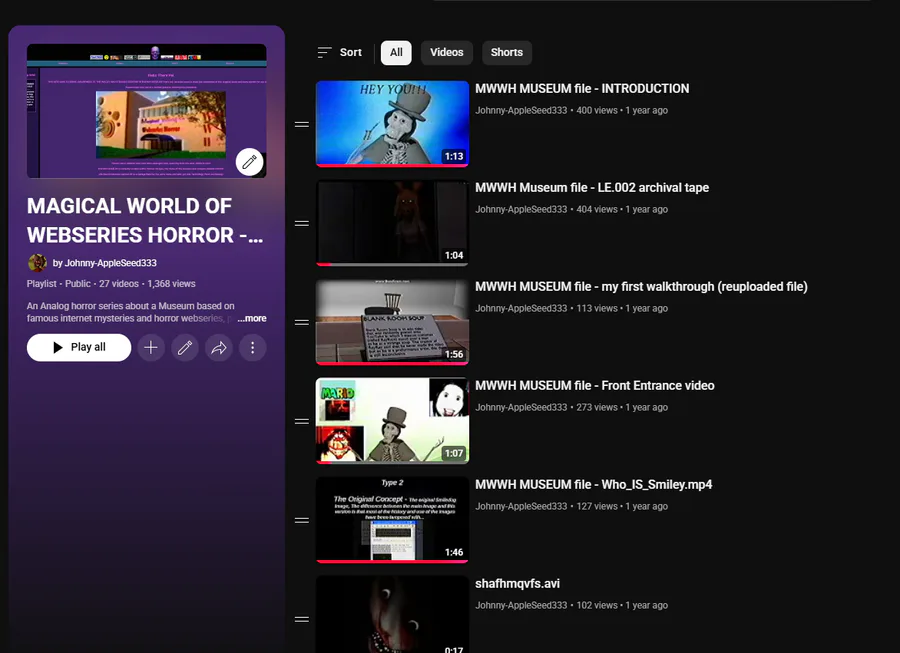Open the INTRODUCTION video thumbnail

click(x=393, y=124)
